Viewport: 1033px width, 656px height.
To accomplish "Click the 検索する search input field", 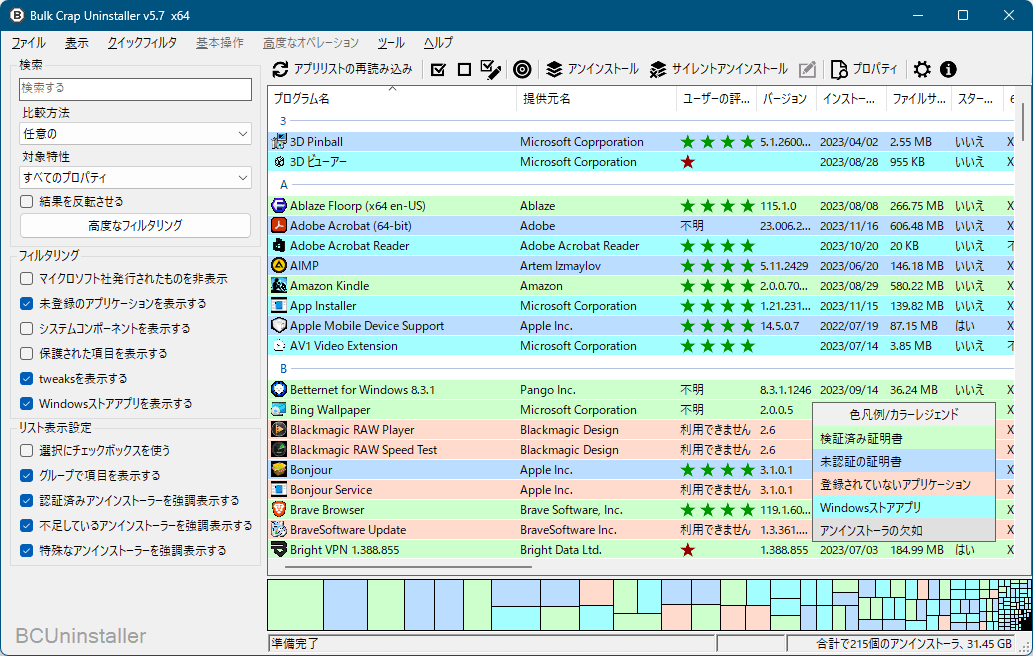I will click(x=135, y=89).
